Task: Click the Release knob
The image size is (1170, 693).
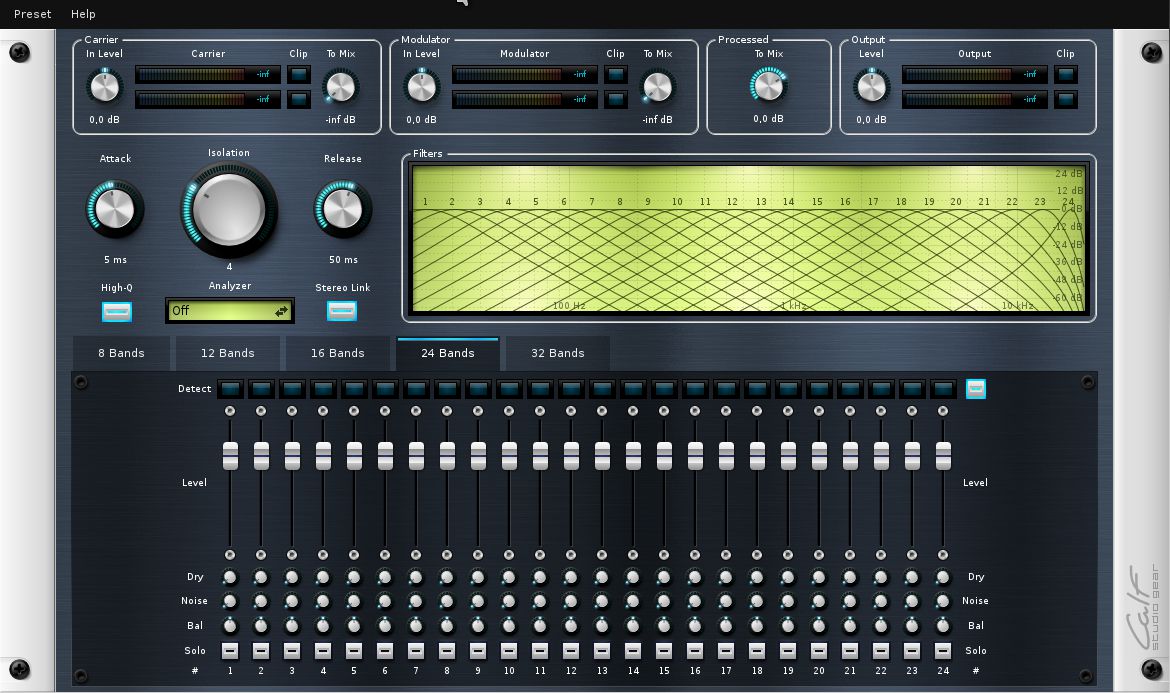Action: tap(342, 209)
